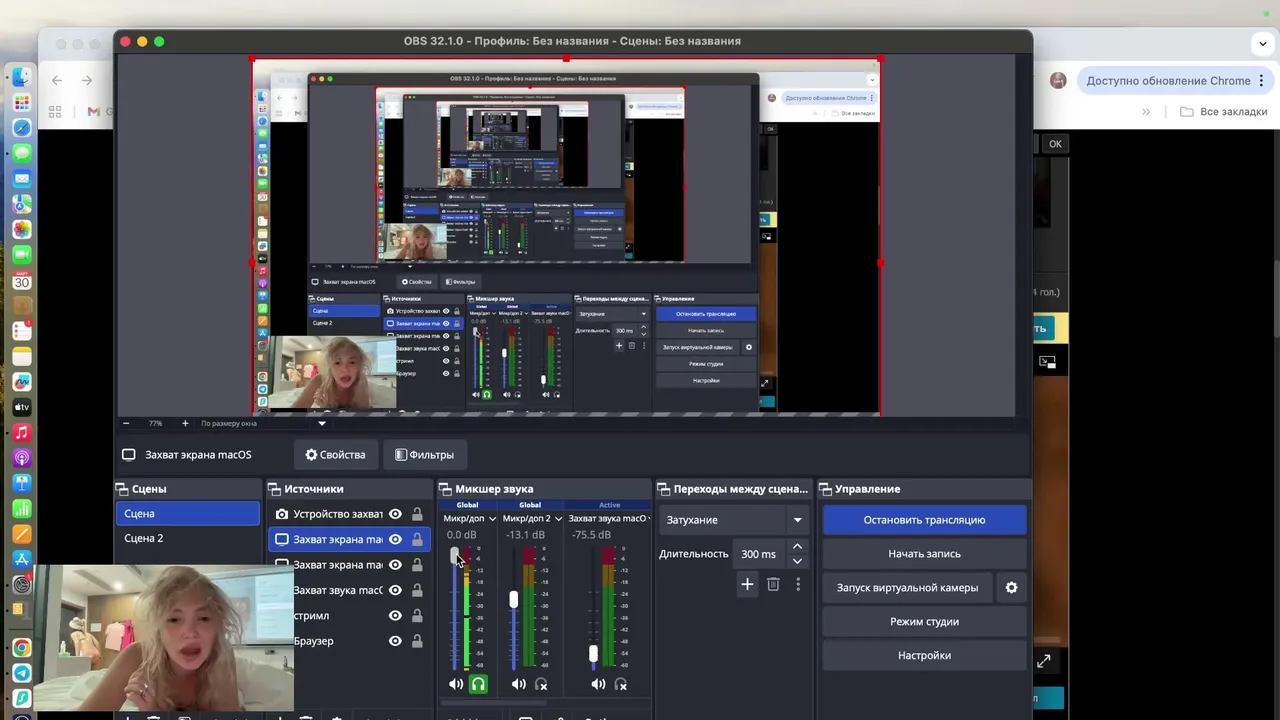
Task: Toggle the checkbox beside Захват экрана macOS label
Action: (128, 454)
